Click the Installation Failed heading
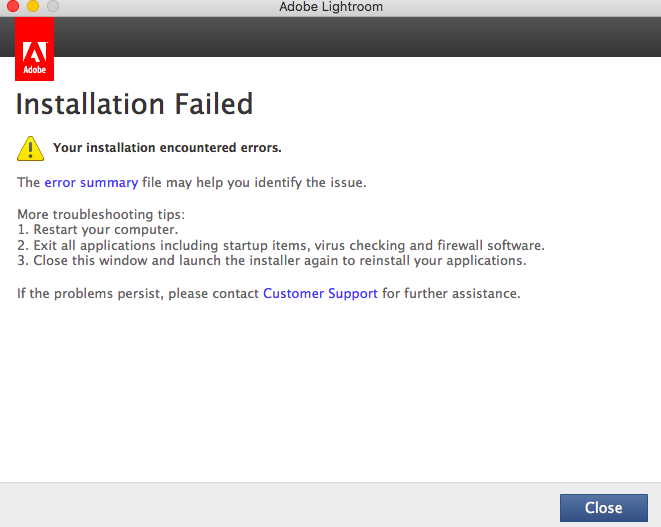 (x=134, y=104)
